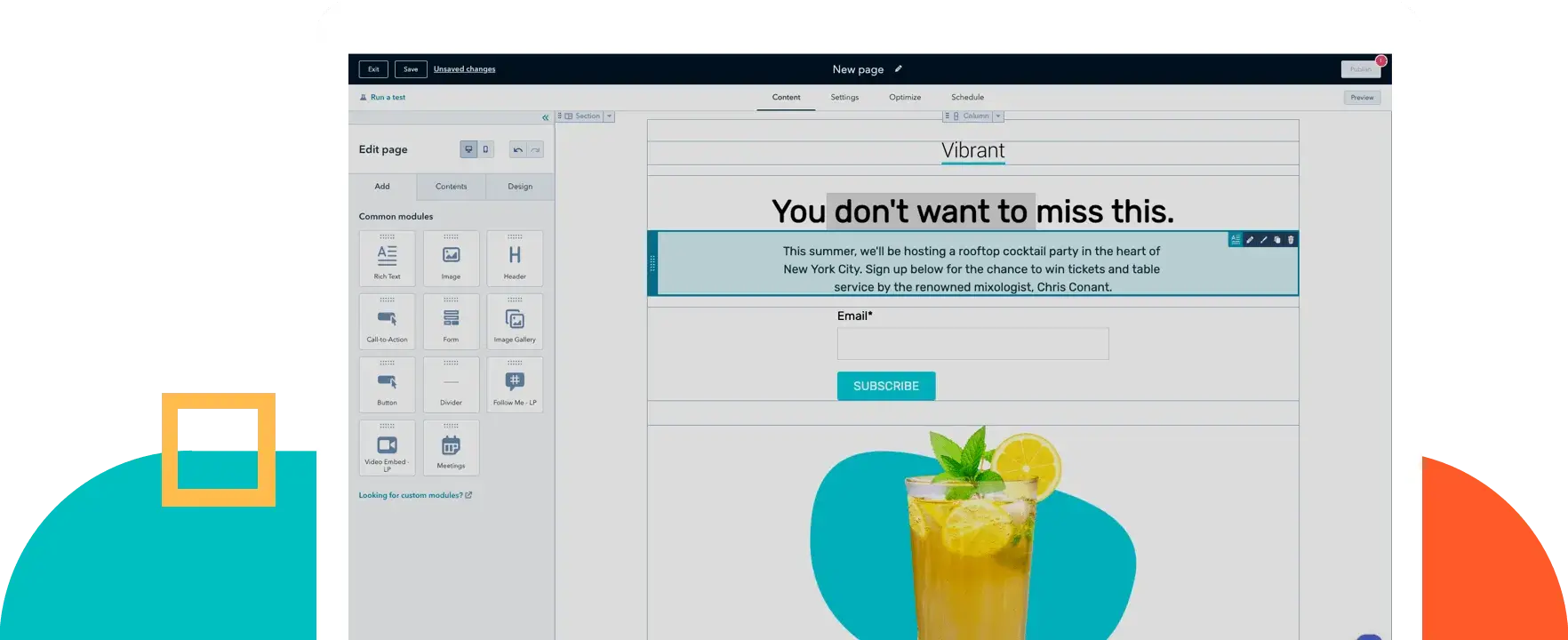Screen dimensions: 1568x640
Task: Open the Content tab
Action: pos(786,97)
